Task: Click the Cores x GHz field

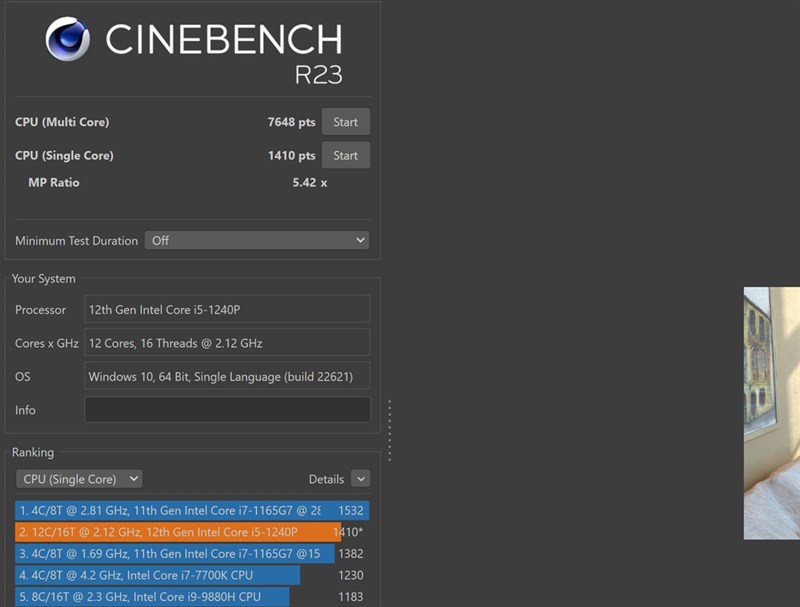Action: (227, 343)
